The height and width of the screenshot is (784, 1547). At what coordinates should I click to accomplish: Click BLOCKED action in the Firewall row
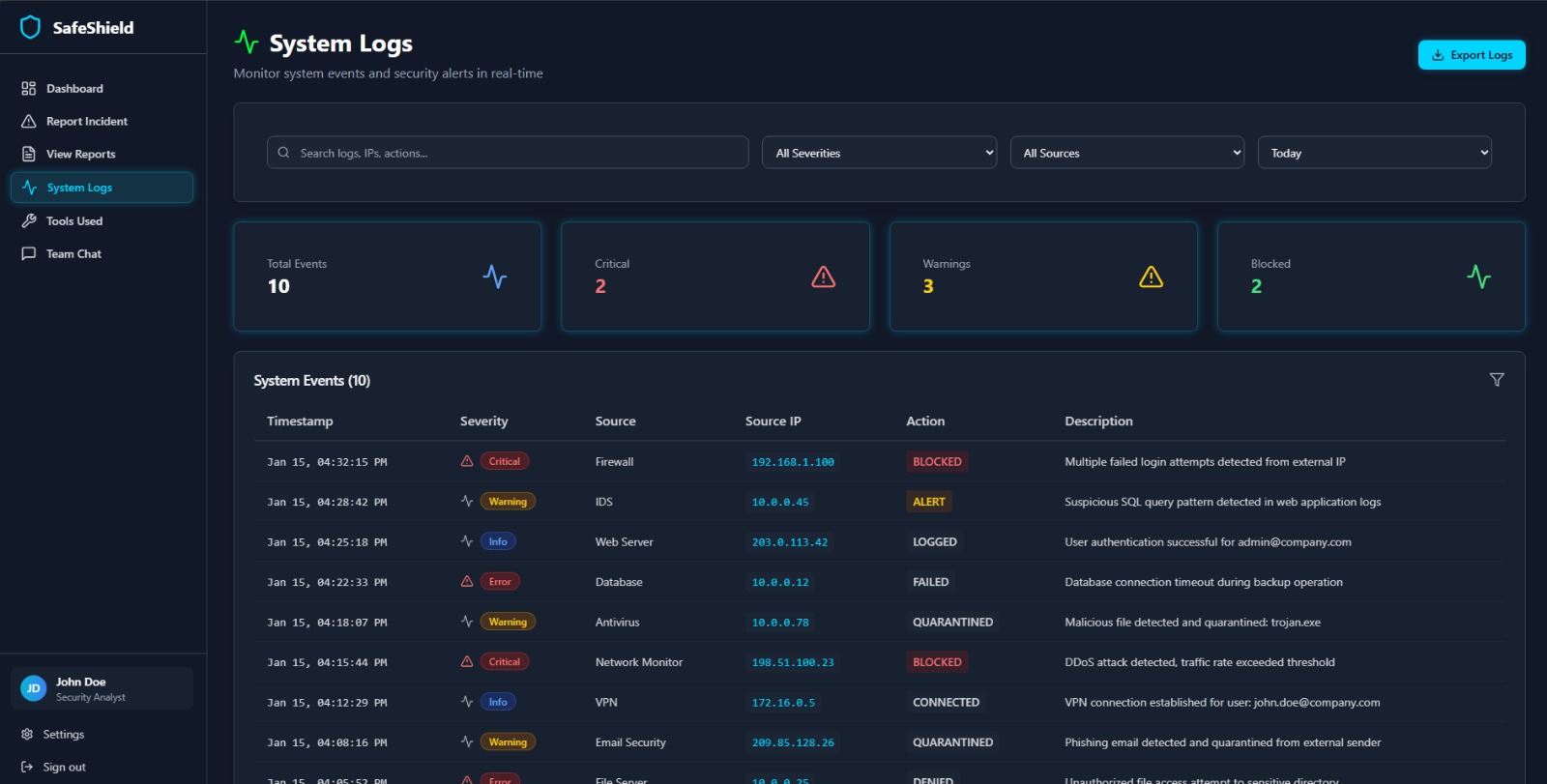pos(937,462)
